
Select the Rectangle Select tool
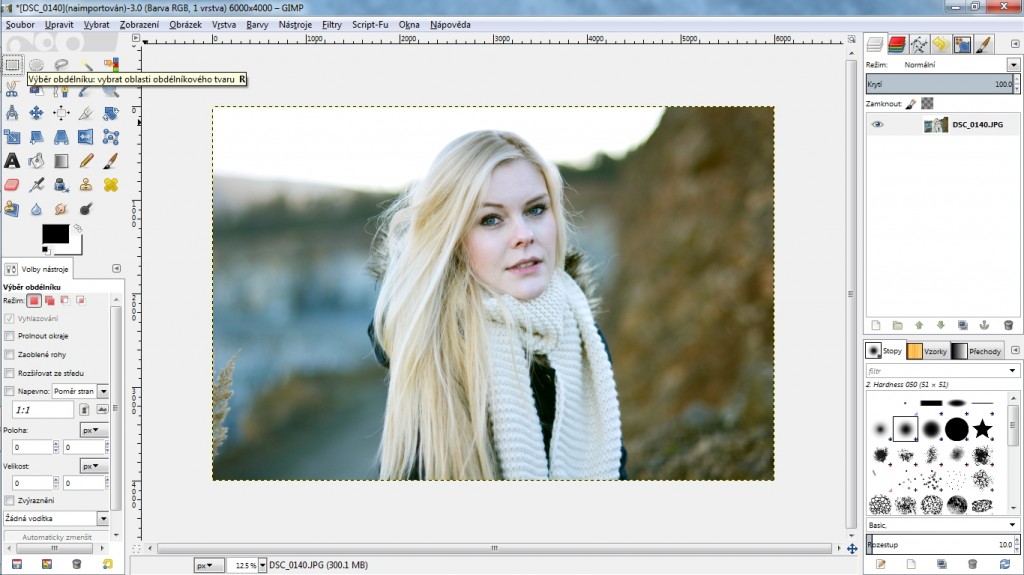coord(12,65)
